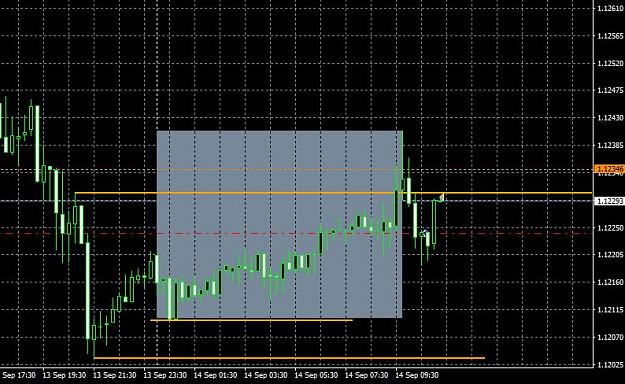This screenshot has width=625, height=384.
Task: Click the 13 Sep 21:30 time label
Action: [114, 375]
